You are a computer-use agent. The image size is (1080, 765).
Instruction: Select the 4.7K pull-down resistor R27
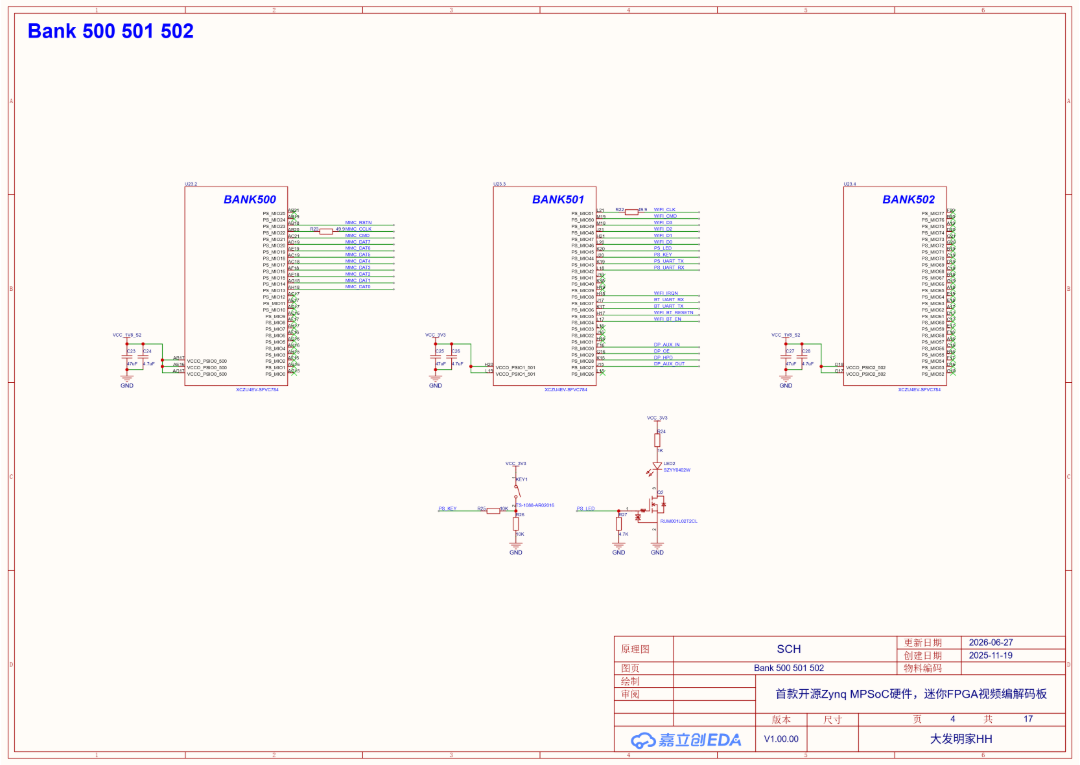pos(619,525)
